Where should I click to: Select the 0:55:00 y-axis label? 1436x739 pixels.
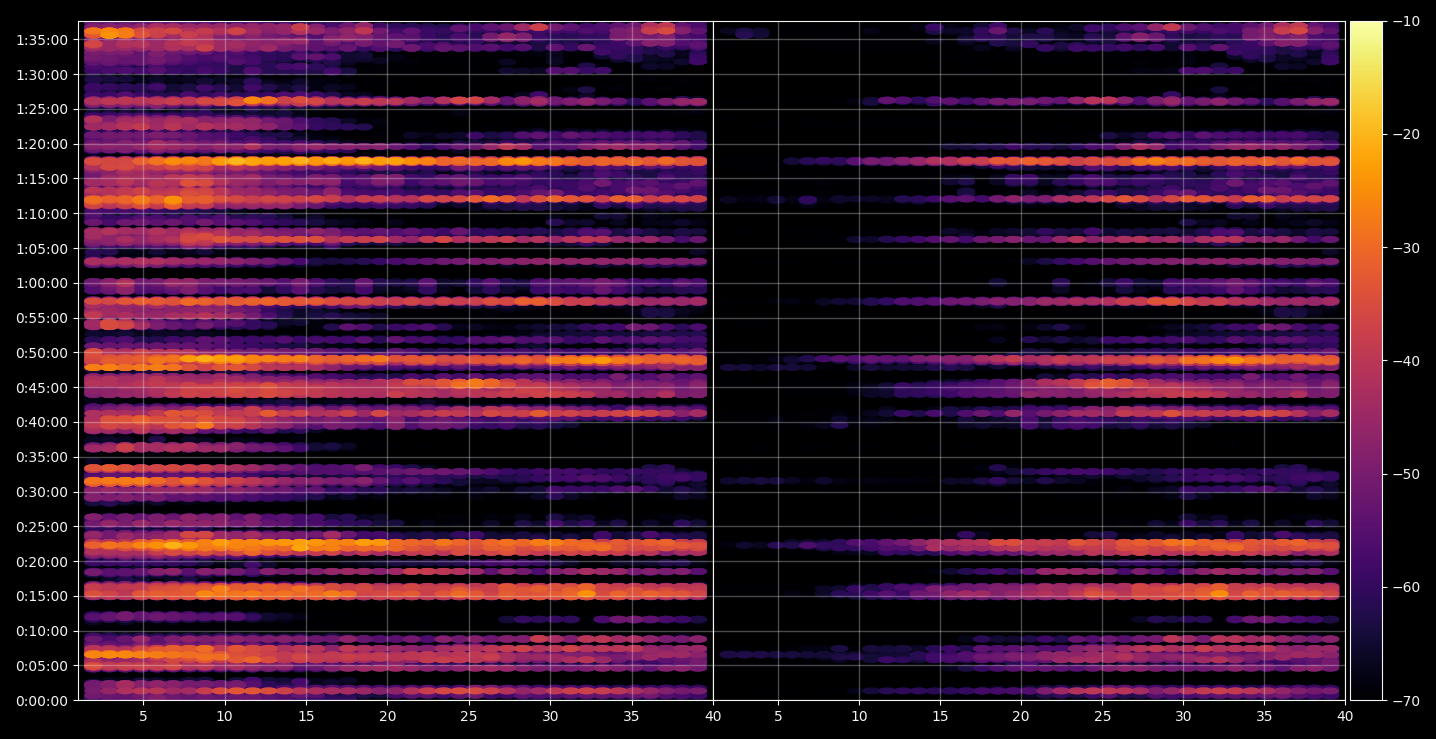click(x=43, y=318)
